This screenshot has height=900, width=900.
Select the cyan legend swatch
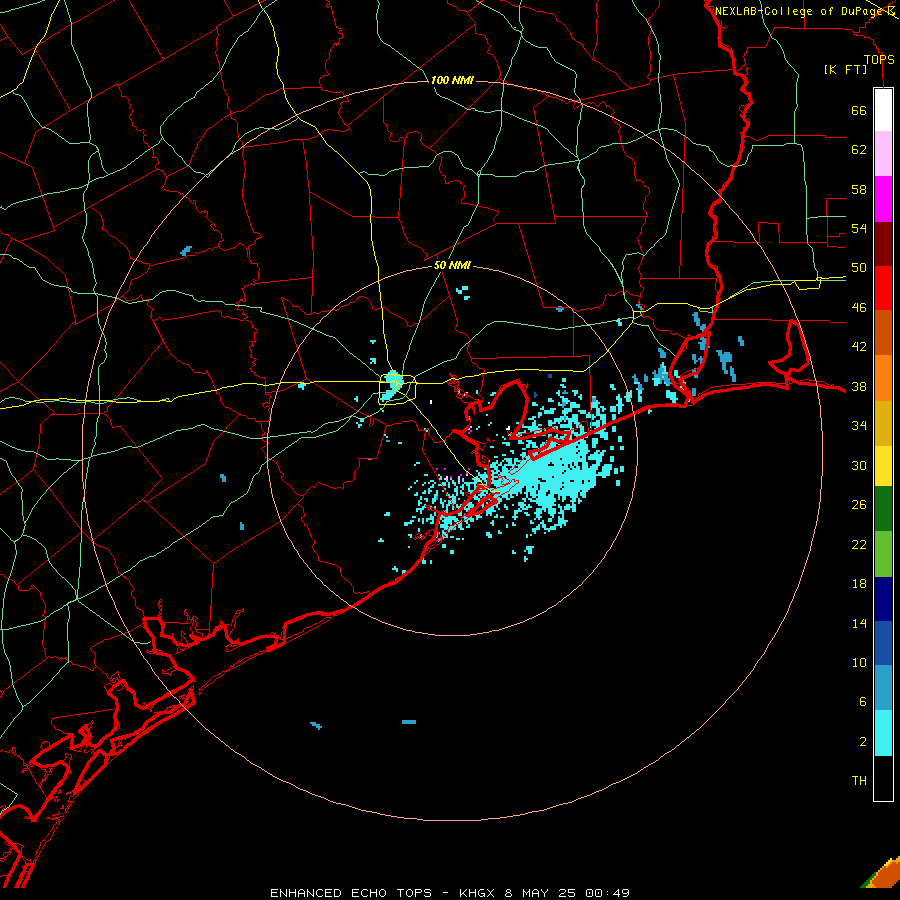click(x=883, y=733)
